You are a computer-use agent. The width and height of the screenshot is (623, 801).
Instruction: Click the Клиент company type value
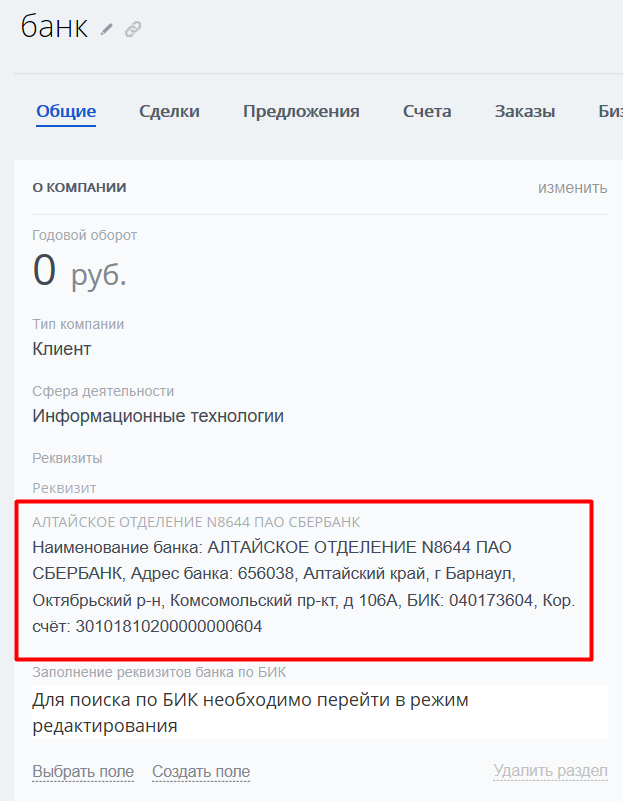click(x=62, y=349)
